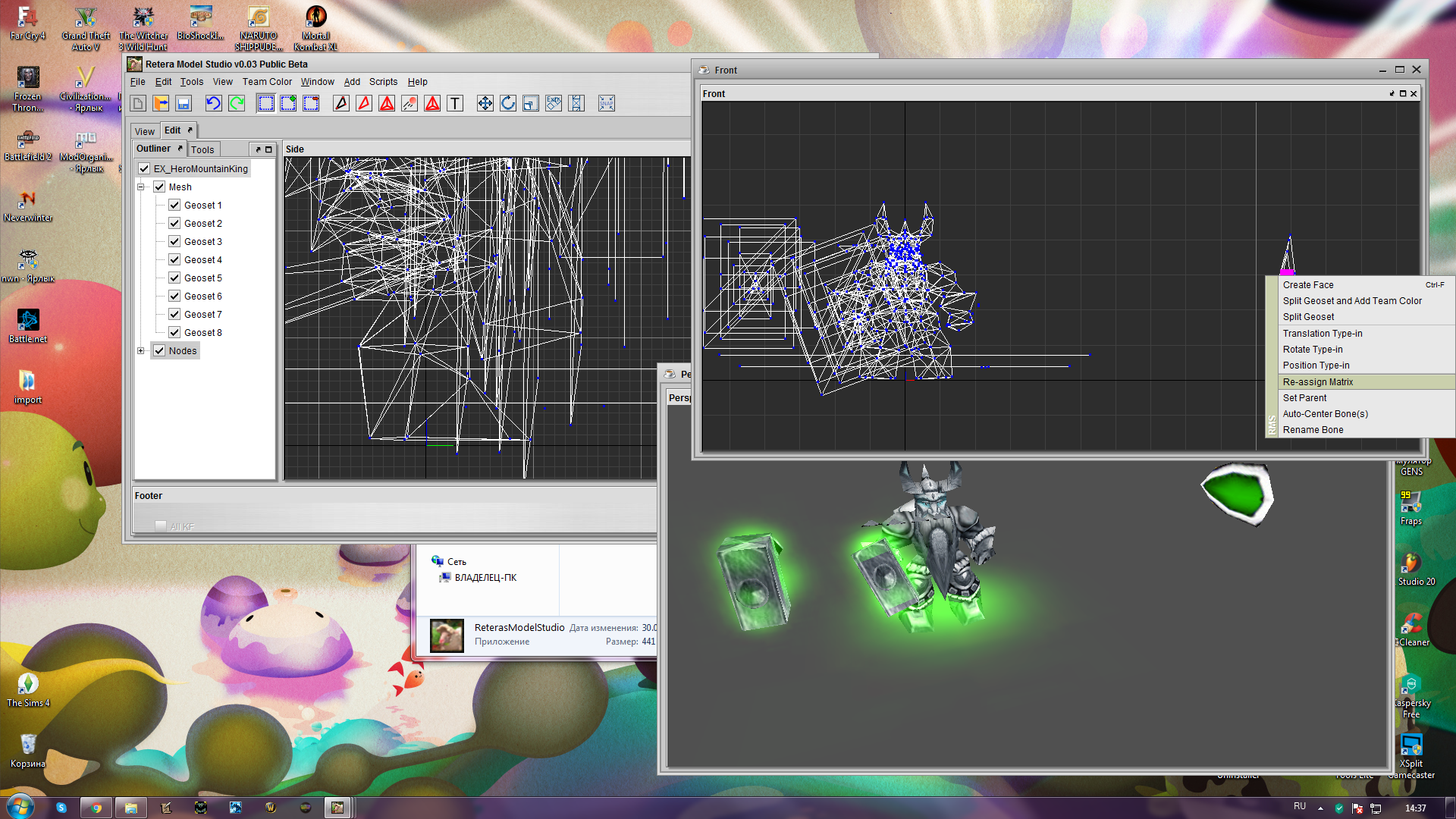Select the Move tool with four arrows
The image size is (1456, 819).
pyautogui.click(x=485, y=104)
